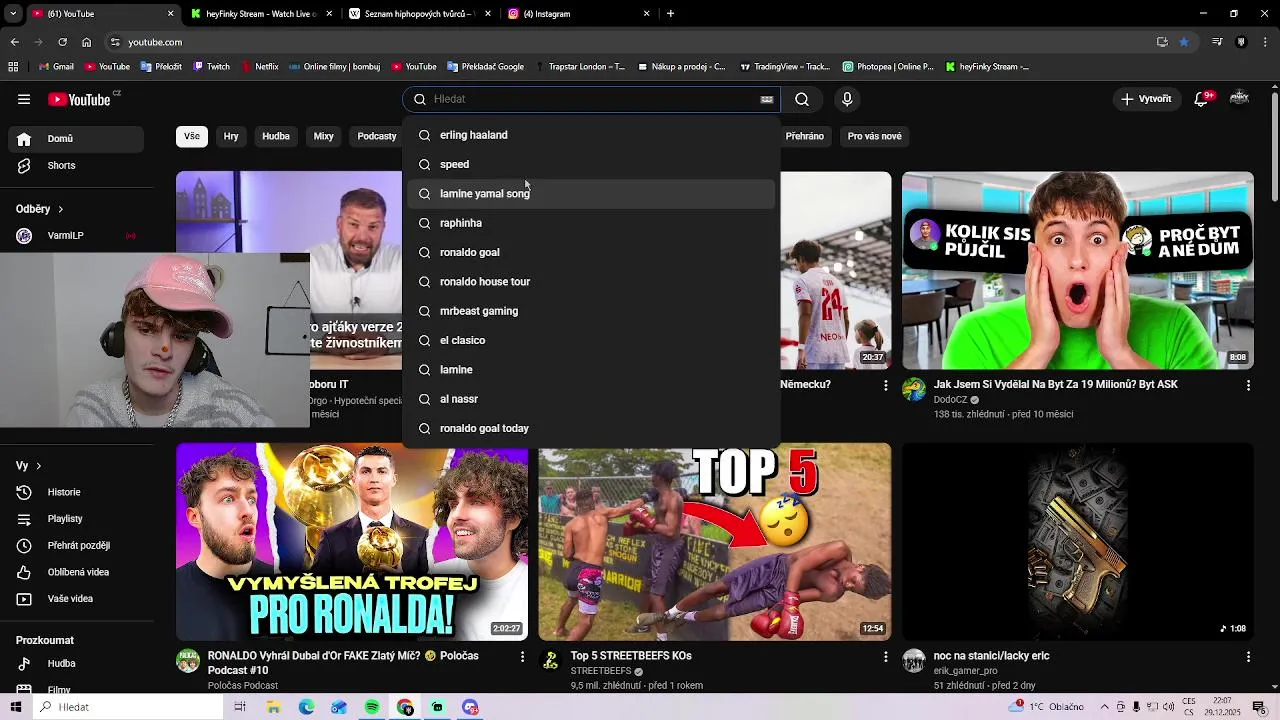Open the Top 5 STREETBEEFS KOs thumbnail
Screen dimensions: 1280x720
tap(715, 541)
